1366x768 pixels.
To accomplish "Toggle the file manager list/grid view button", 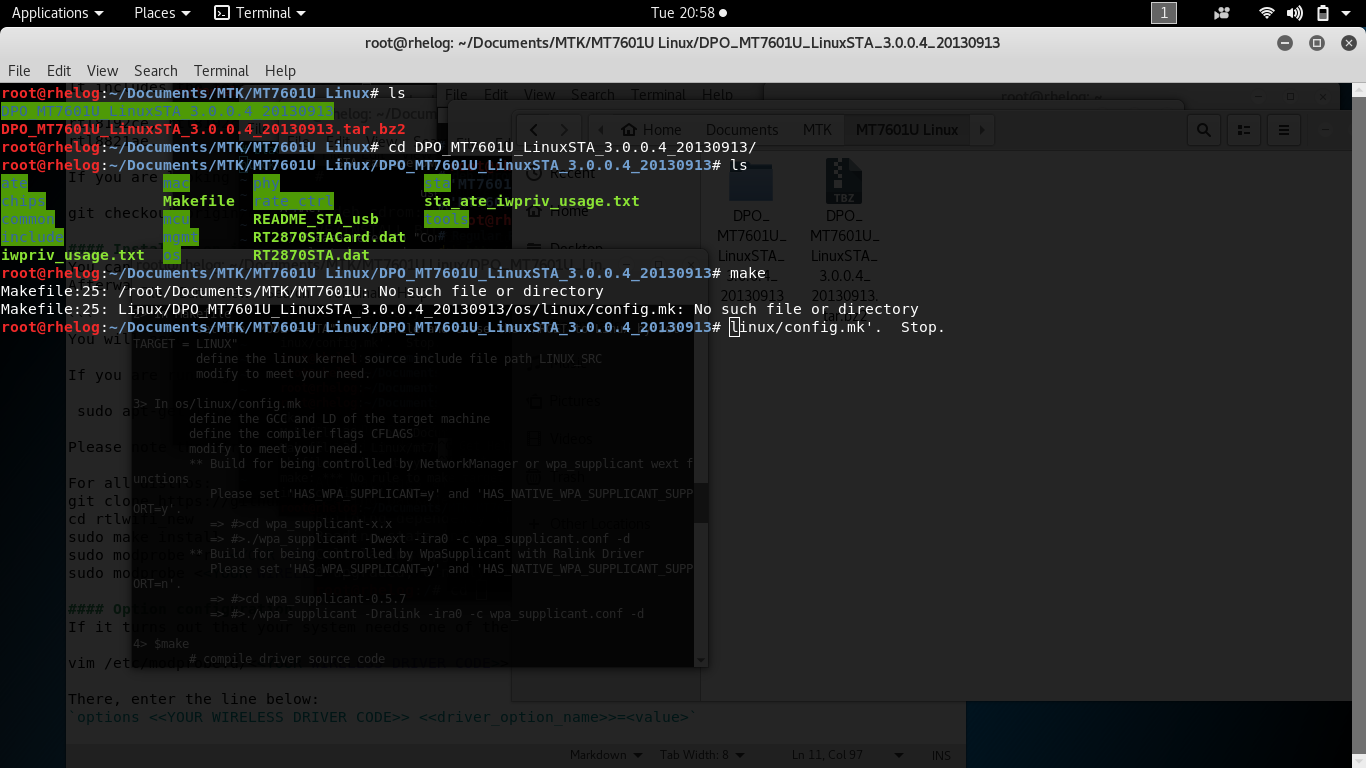I will coord(1243,130).
